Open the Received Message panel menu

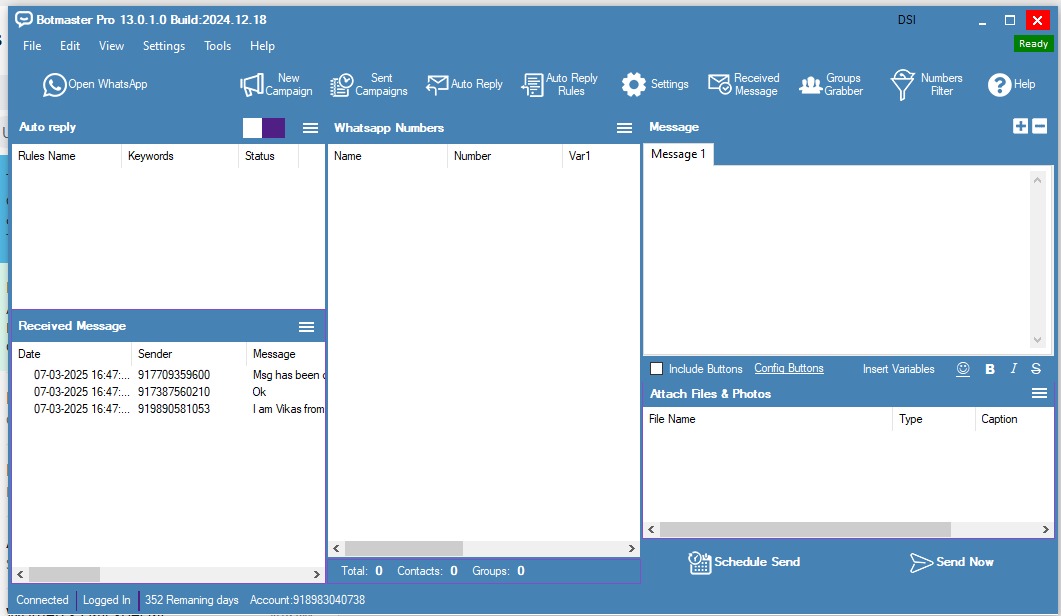pyautogui.click(x=307, y=327)
